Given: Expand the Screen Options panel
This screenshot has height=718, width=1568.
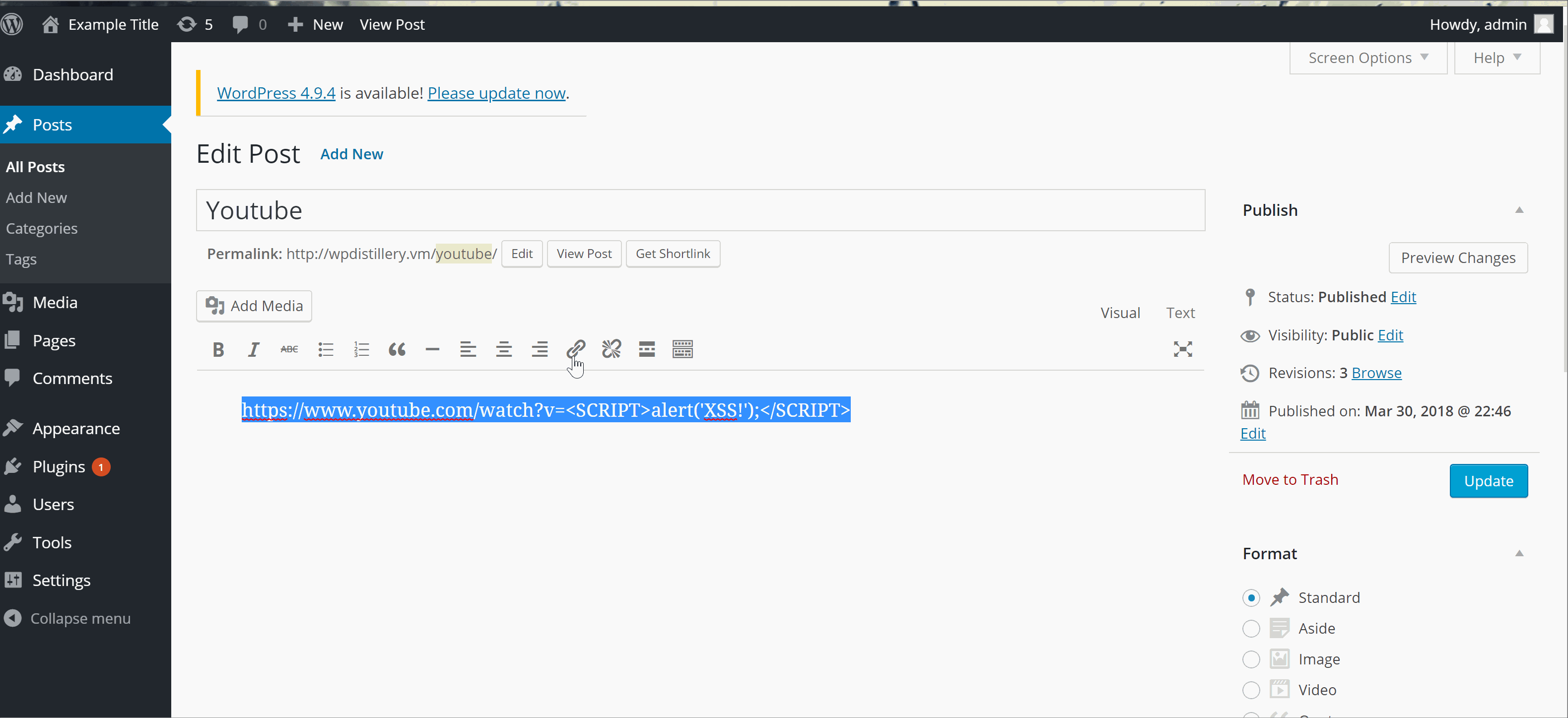Looking at the screenshot, I should (x=1368, y=59).
